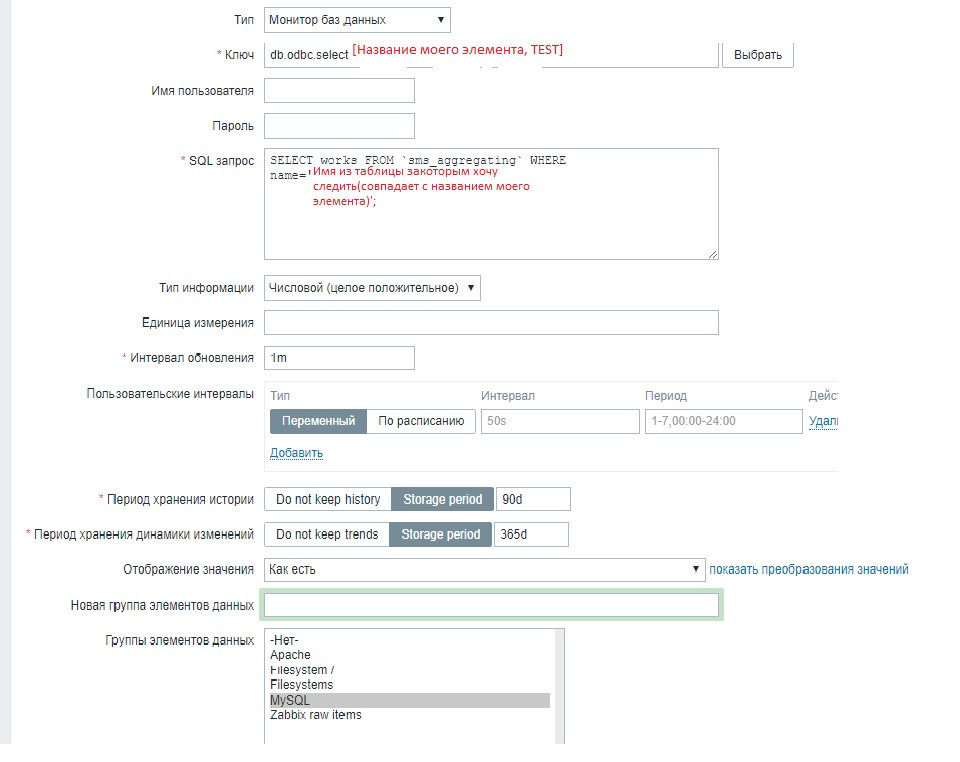
Task: Select Apache in the application groups list
Action: tap(290, 655)
